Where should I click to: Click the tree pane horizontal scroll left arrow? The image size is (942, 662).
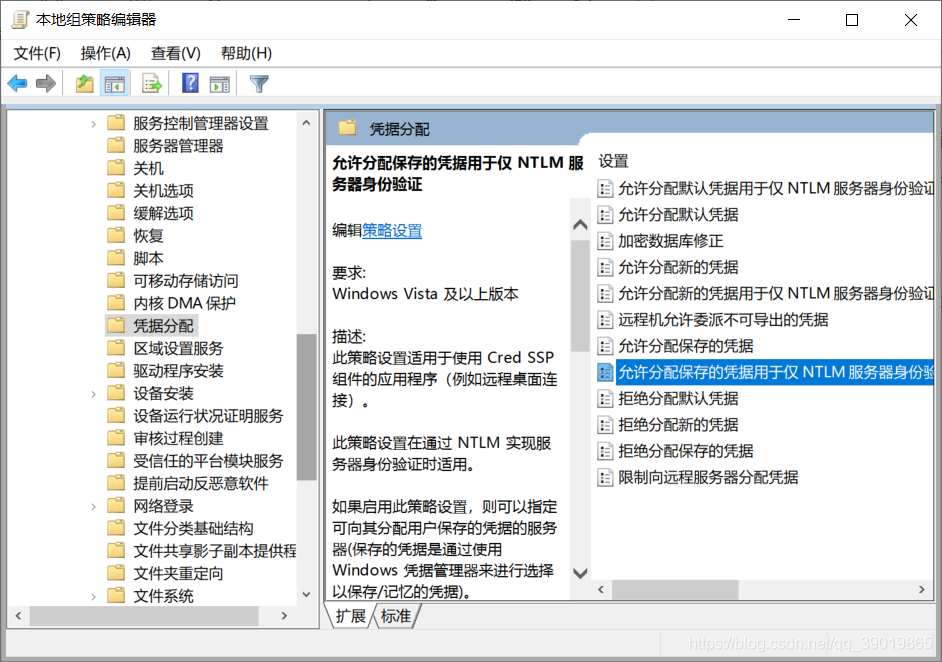tap(18, 616)
